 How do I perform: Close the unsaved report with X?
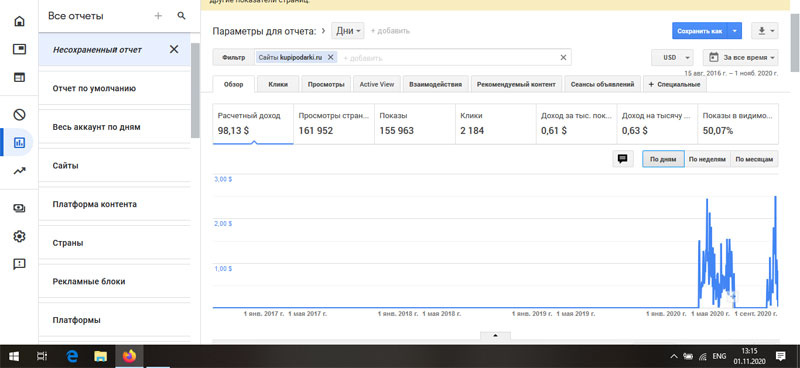174,50
